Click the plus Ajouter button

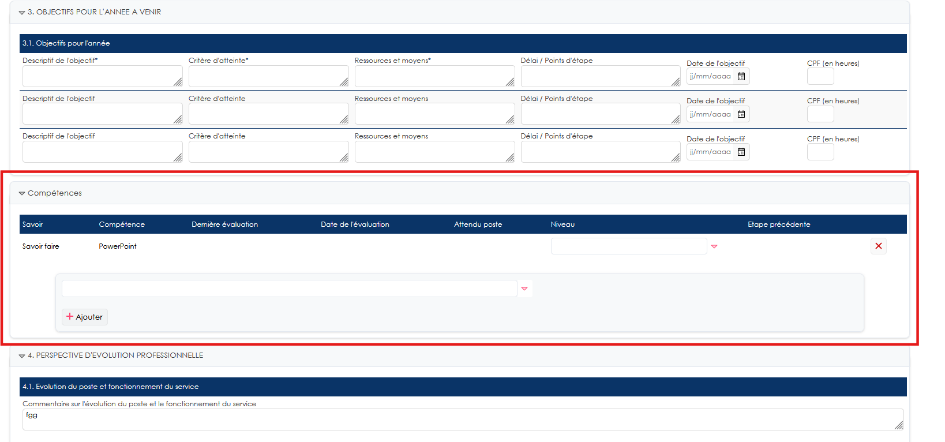[85, 317]
